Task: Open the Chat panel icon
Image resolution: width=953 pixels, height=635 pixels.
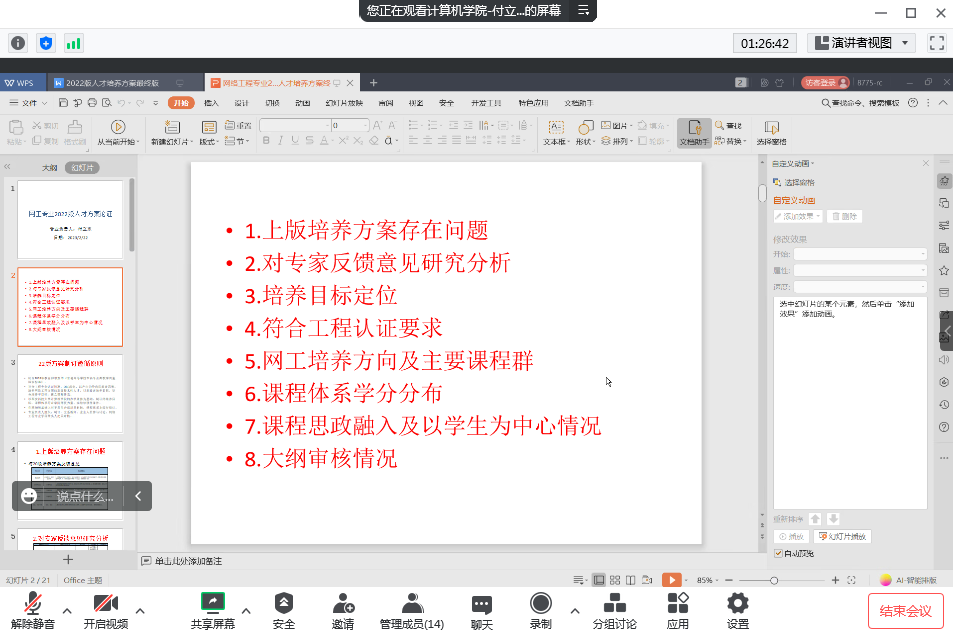Action: (482, 603)
